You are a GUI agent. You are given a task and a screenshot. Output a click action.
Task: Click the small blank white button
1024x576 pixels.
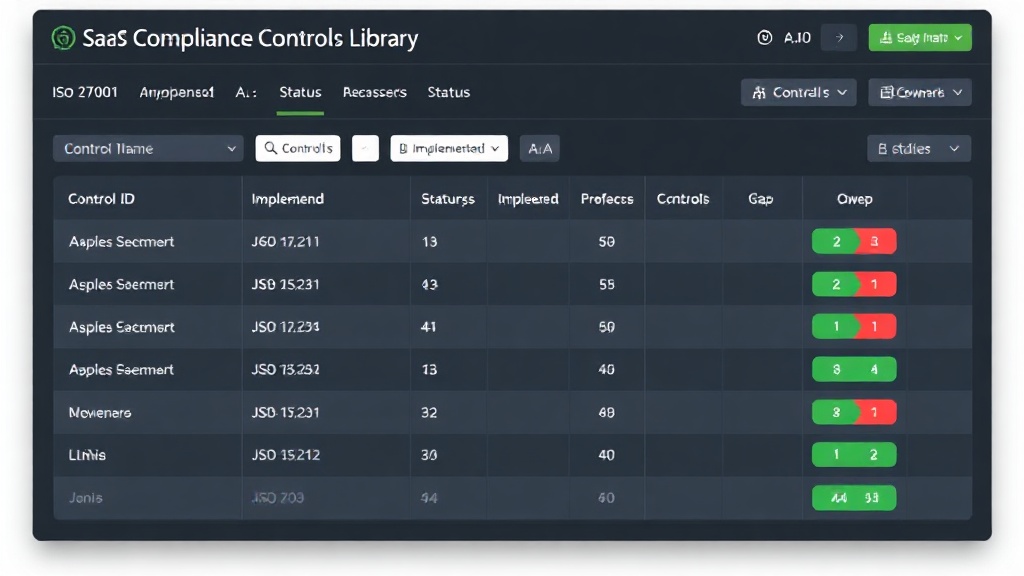(x=365, y=148)
